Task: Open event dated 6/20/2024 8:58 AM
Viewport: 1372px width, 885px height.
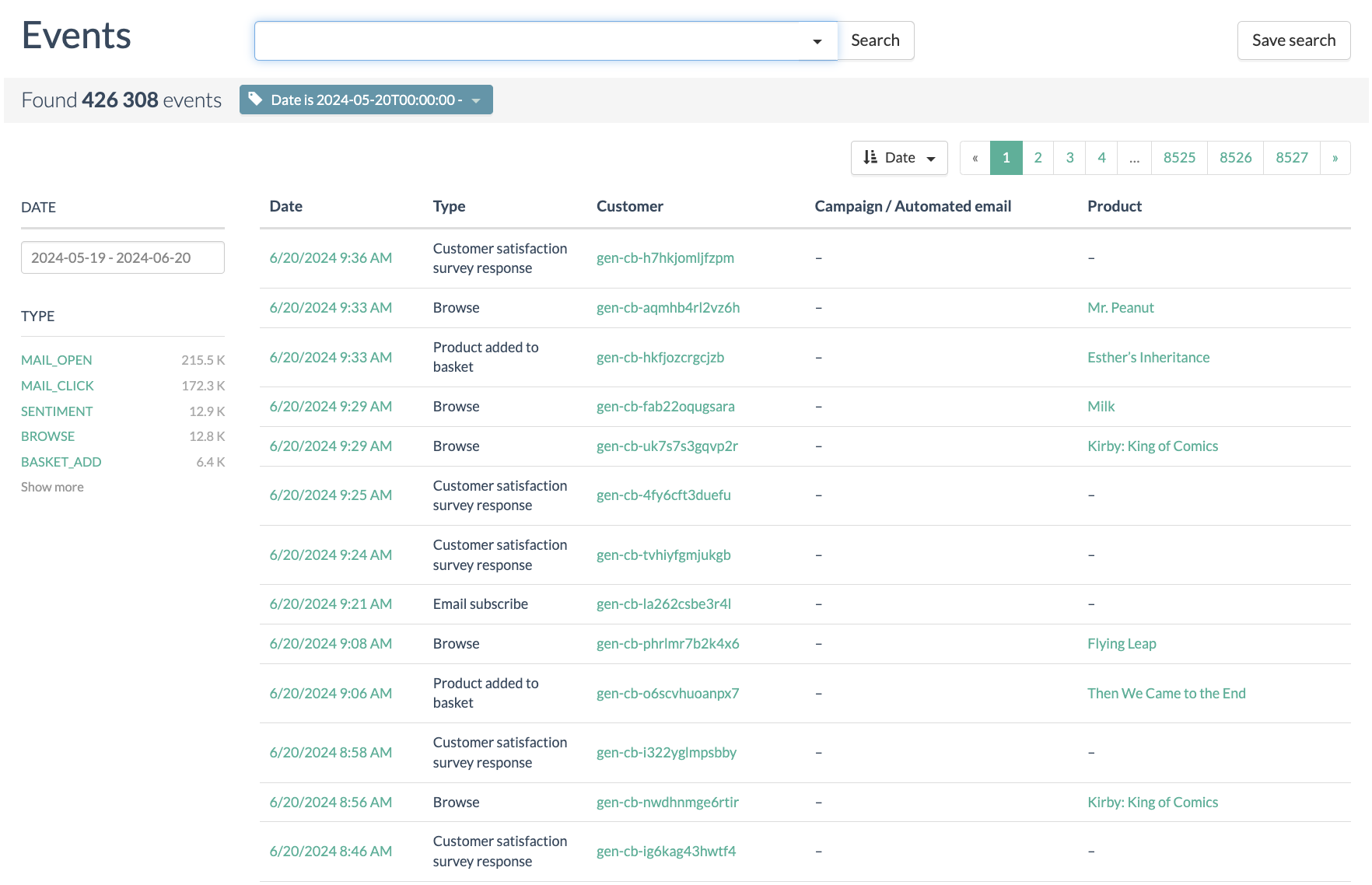Action: coord(331,753)
